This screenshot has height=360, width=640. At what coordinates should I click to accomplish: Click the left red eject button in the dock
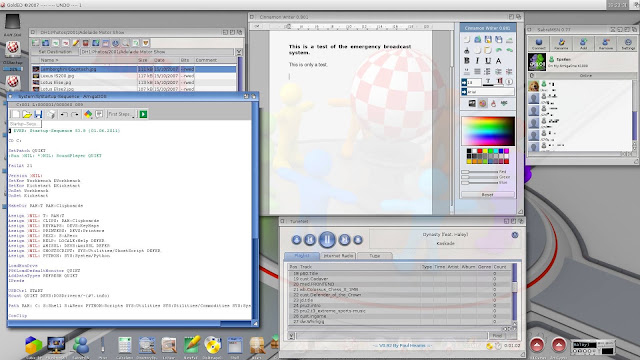537,345
